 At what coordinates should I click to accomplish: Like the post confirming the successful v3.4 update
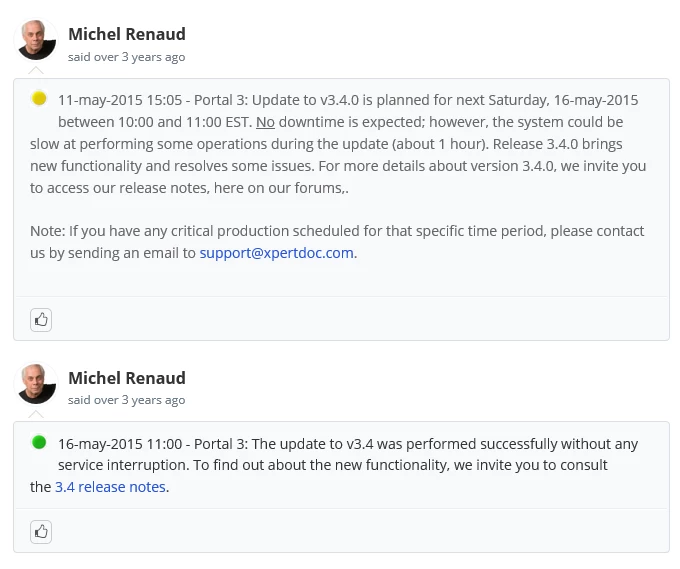coord(41,532)
